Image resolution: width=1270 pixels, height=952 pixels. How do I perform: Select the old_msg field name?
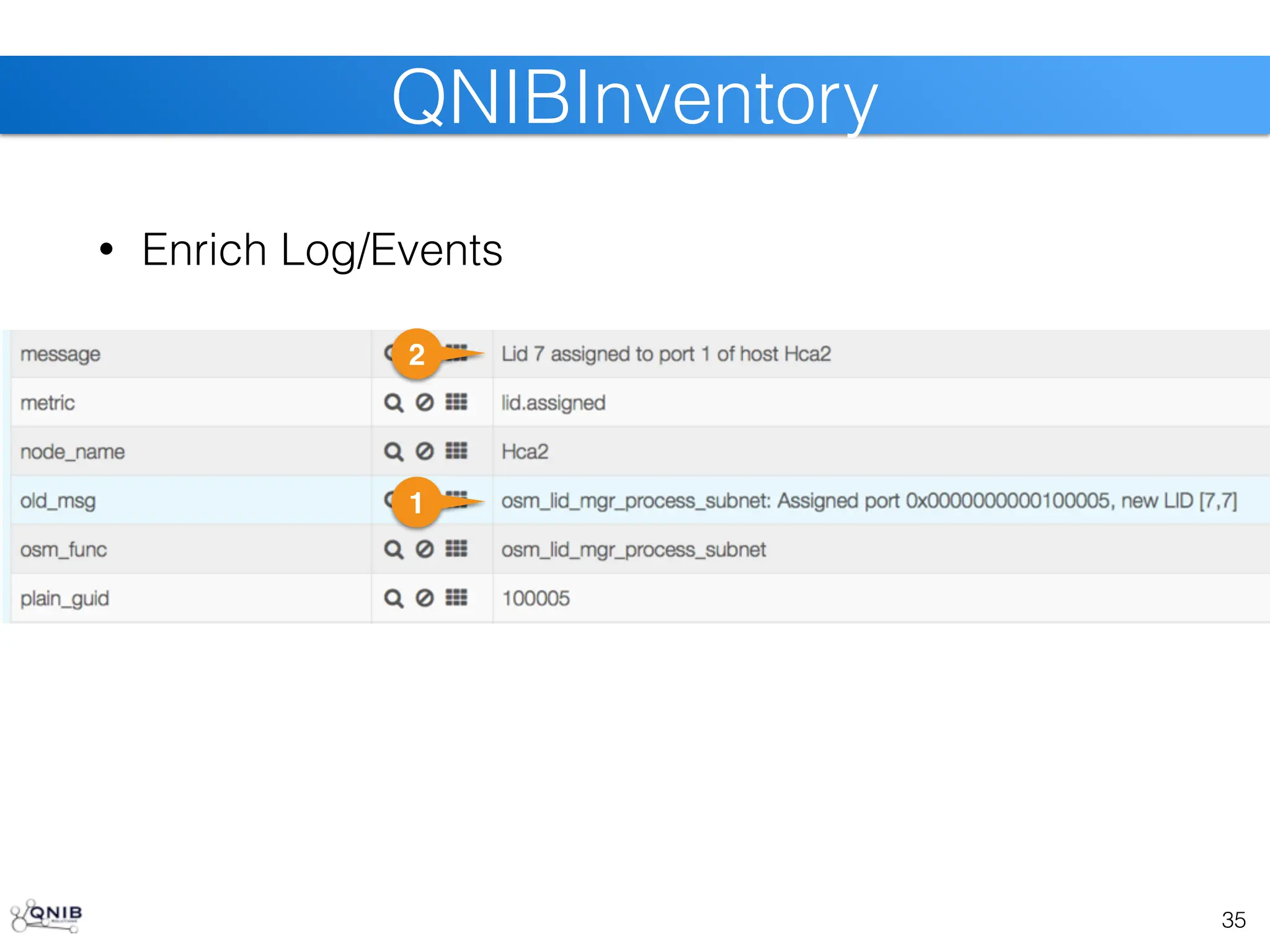[x=58, y=500]
